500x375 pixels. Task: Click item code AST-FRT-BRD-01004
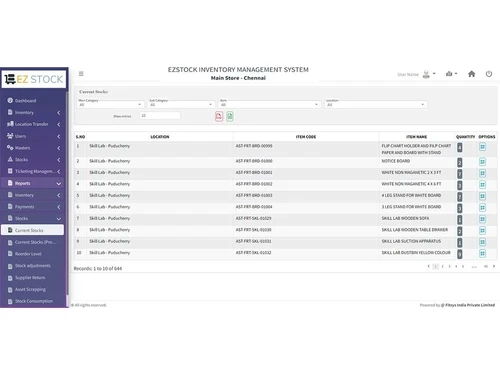254,207
